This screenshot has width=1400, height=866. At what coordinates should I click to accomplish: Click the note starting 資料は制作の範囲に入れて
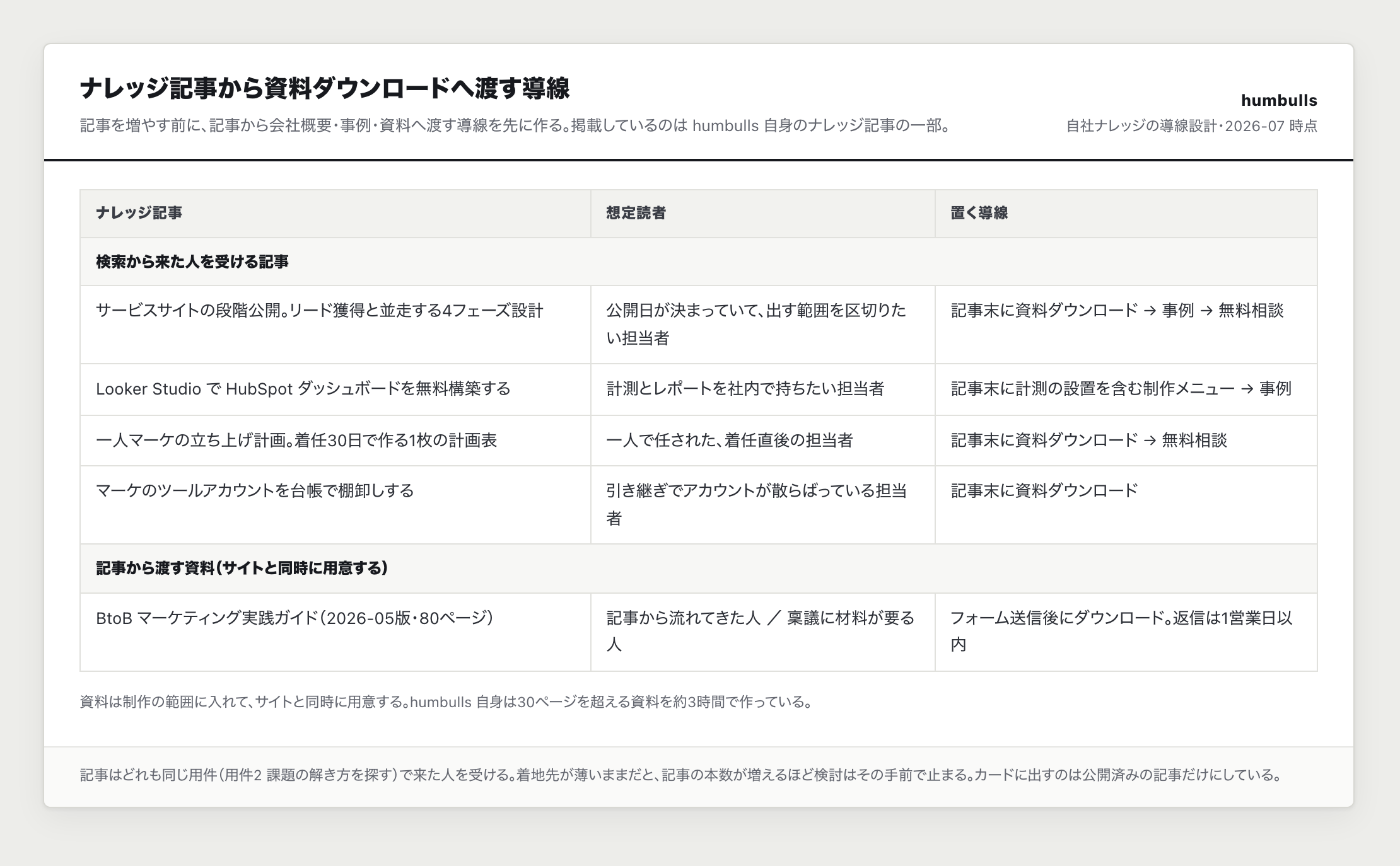pos(446,702)
